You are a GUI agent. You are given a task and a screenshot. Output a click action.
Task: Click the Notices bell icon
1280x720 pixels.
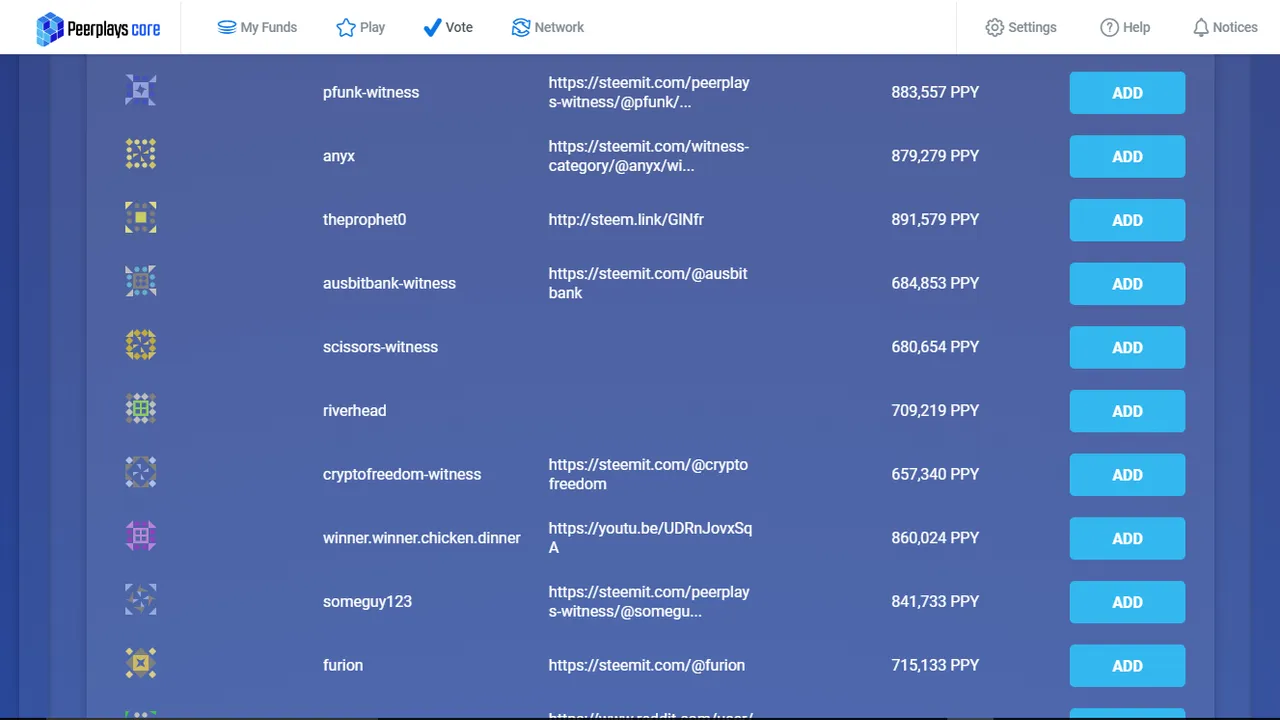[1201, 27]
